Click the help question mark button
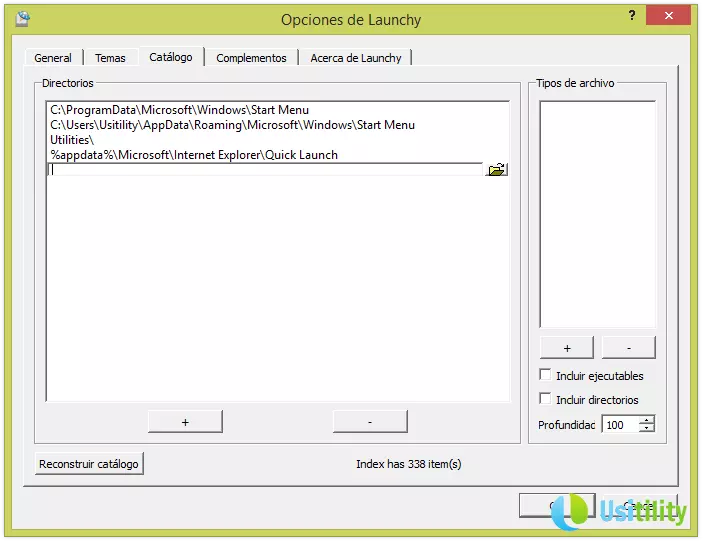The height and width of the screenshot is (541, 703). pos(631,16)
